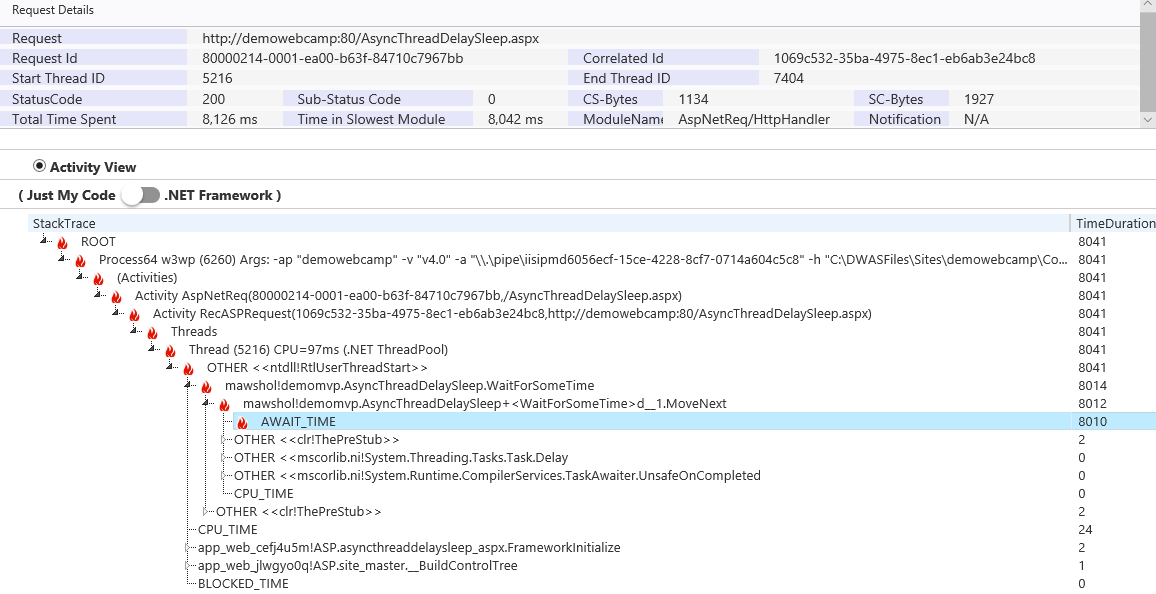Expand the site_master.__BuildControlTree node
The image size is (1156, 594).
point(187,565)
